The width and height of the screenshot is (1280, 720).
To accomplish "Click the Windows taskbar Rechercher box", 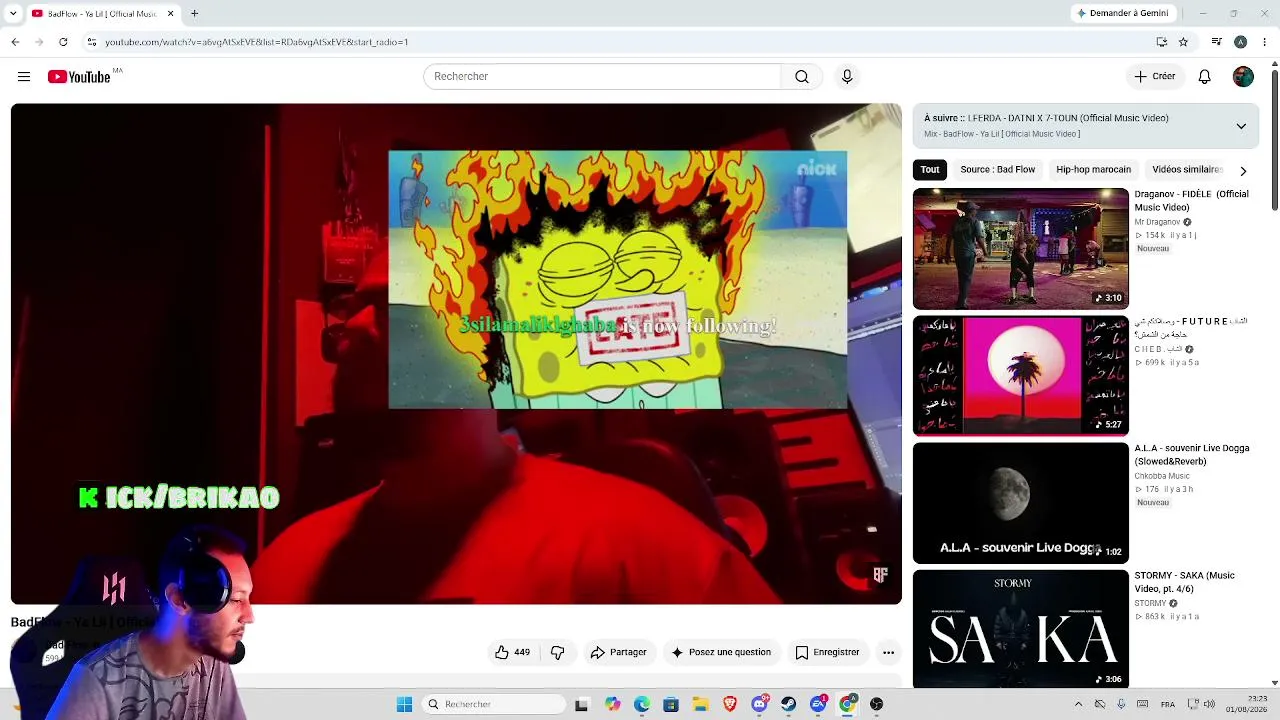I will (x=494, y=704).
